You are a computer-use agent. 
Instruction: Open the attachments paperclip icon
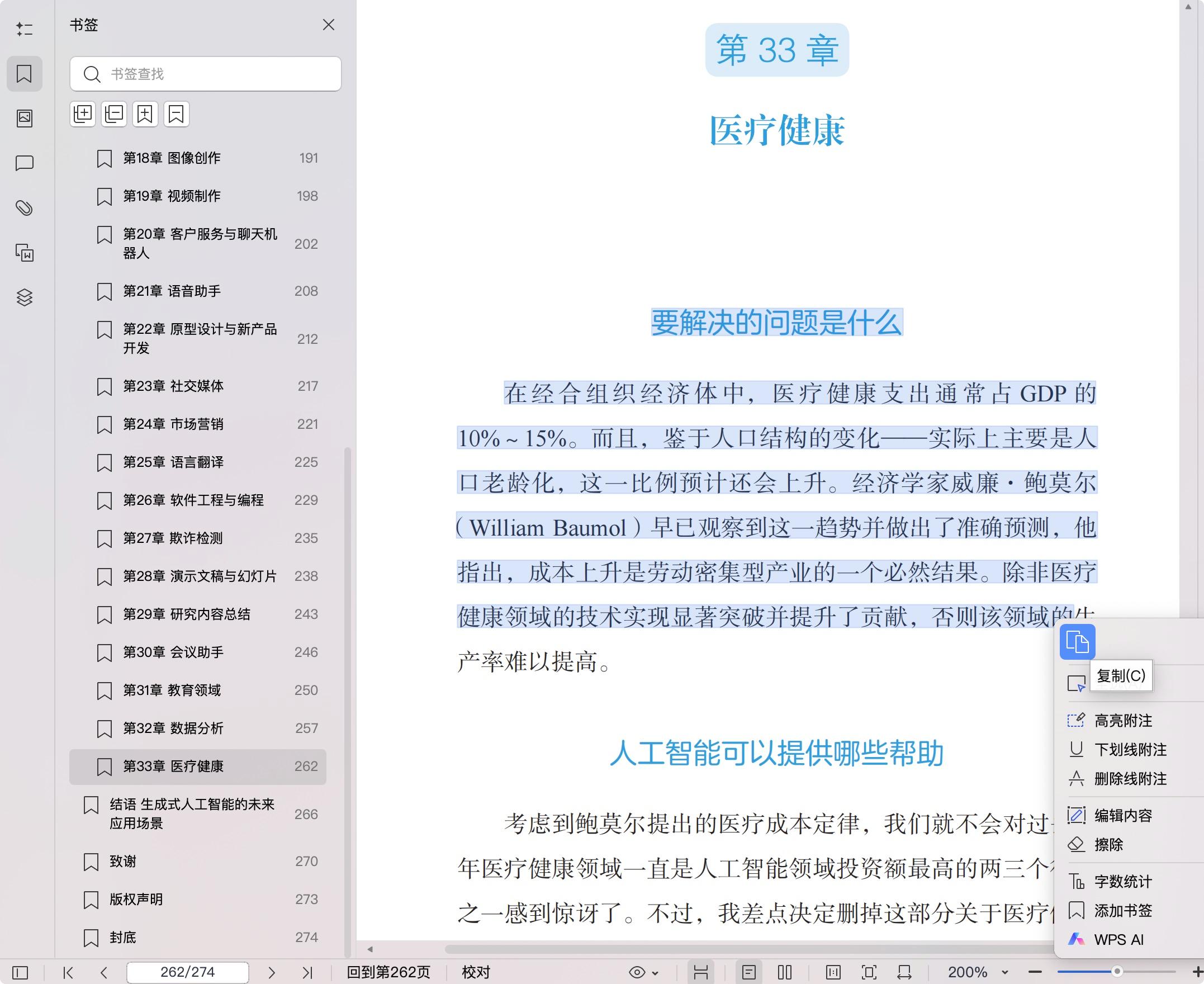25,208
